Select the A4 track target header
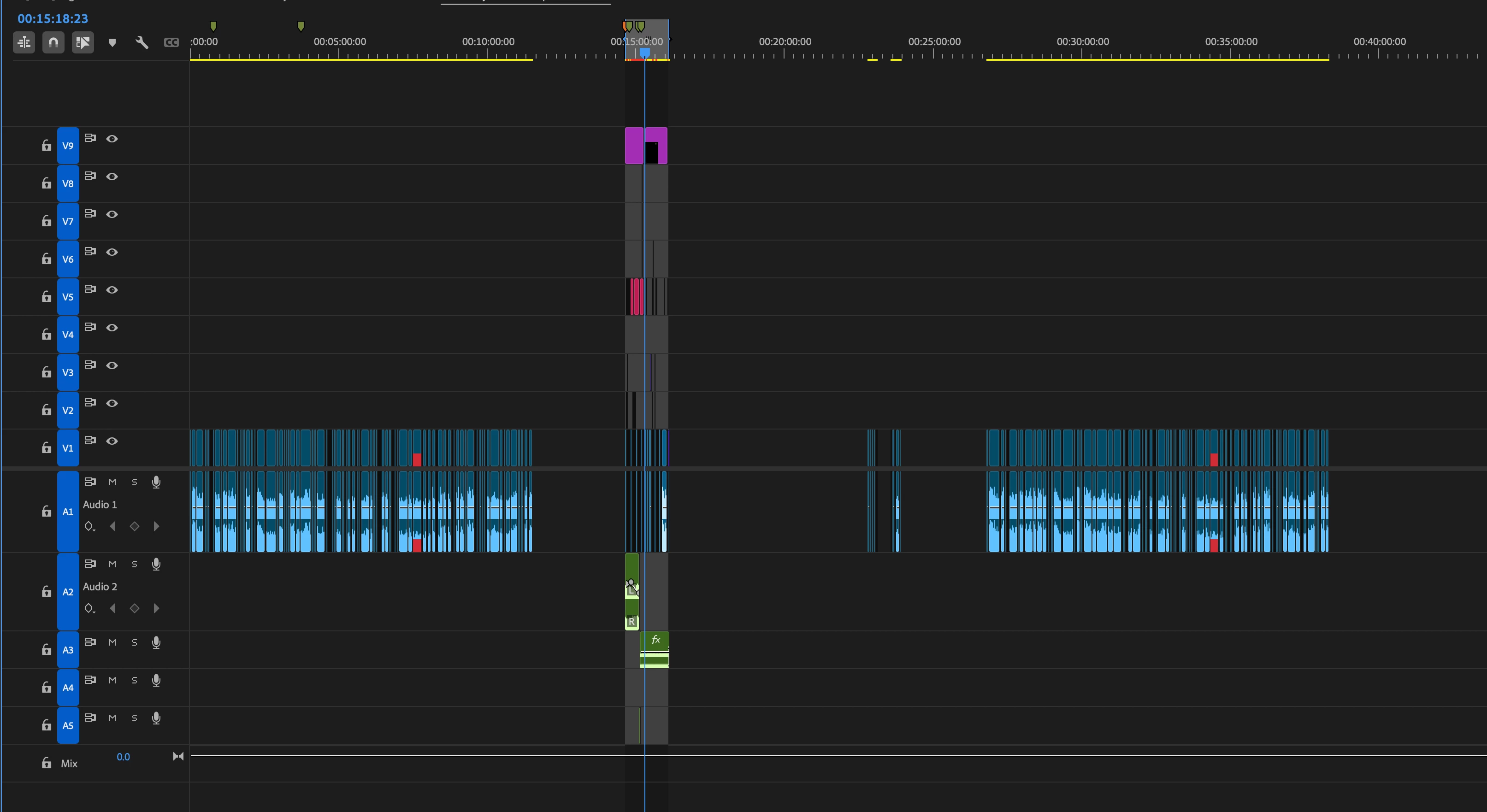The image size is (1487, 812). [x=68, y=688]
